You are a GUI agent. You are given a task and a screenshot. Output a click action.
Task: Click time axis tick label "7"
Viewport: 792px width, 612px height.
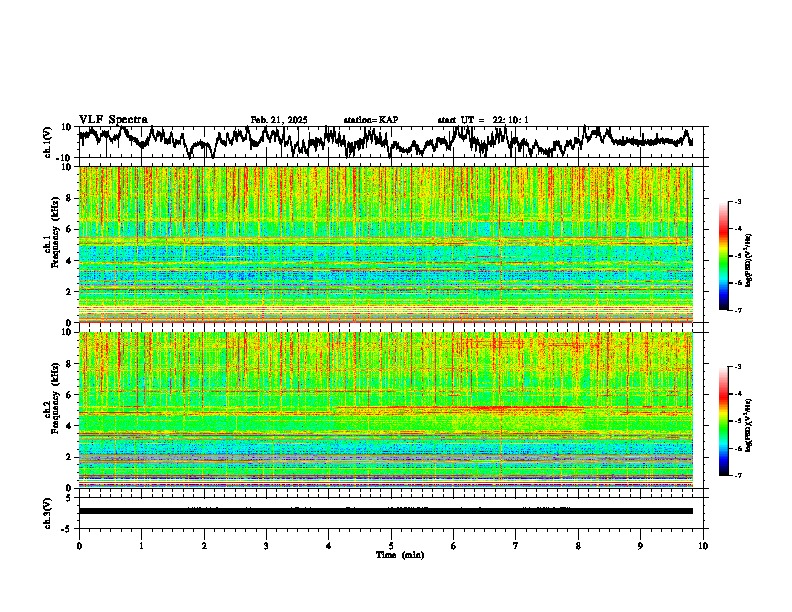click(516, 546)
